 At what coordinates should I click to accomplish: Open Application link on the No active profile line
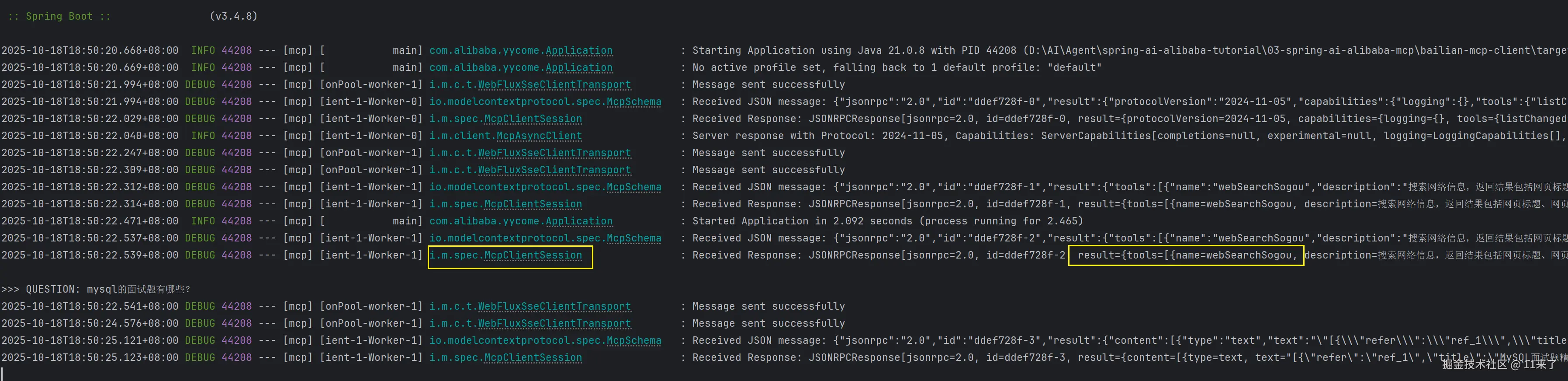(x=578, y=68)
